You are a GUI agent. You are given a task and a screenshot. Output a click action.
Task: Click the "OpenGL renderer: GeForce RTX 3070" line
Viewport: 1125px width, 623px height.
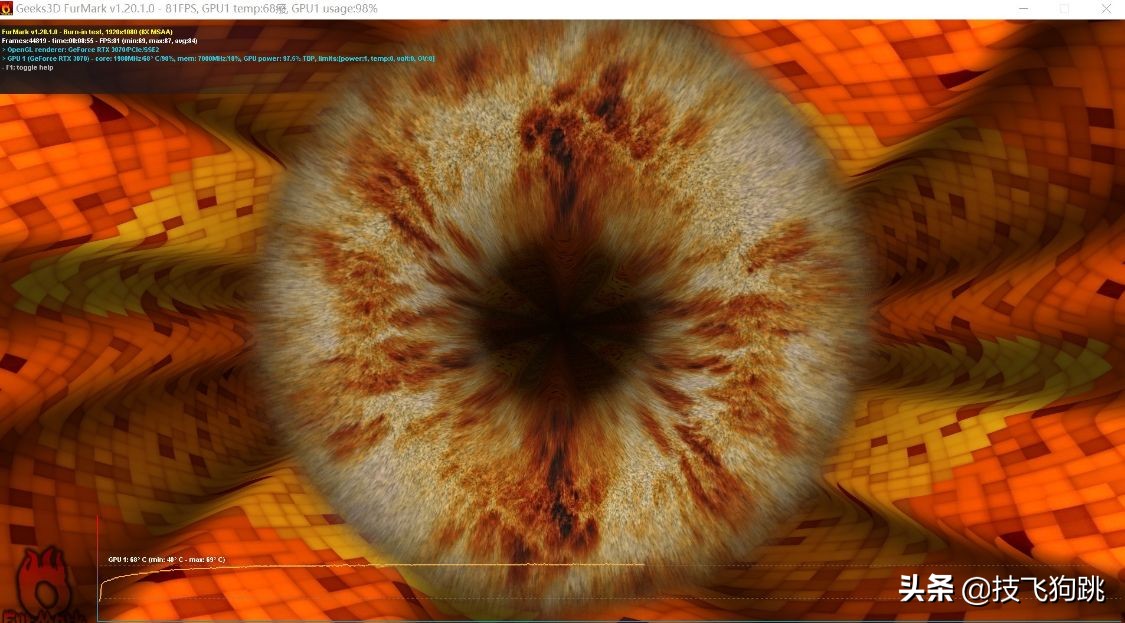[80, 50]
